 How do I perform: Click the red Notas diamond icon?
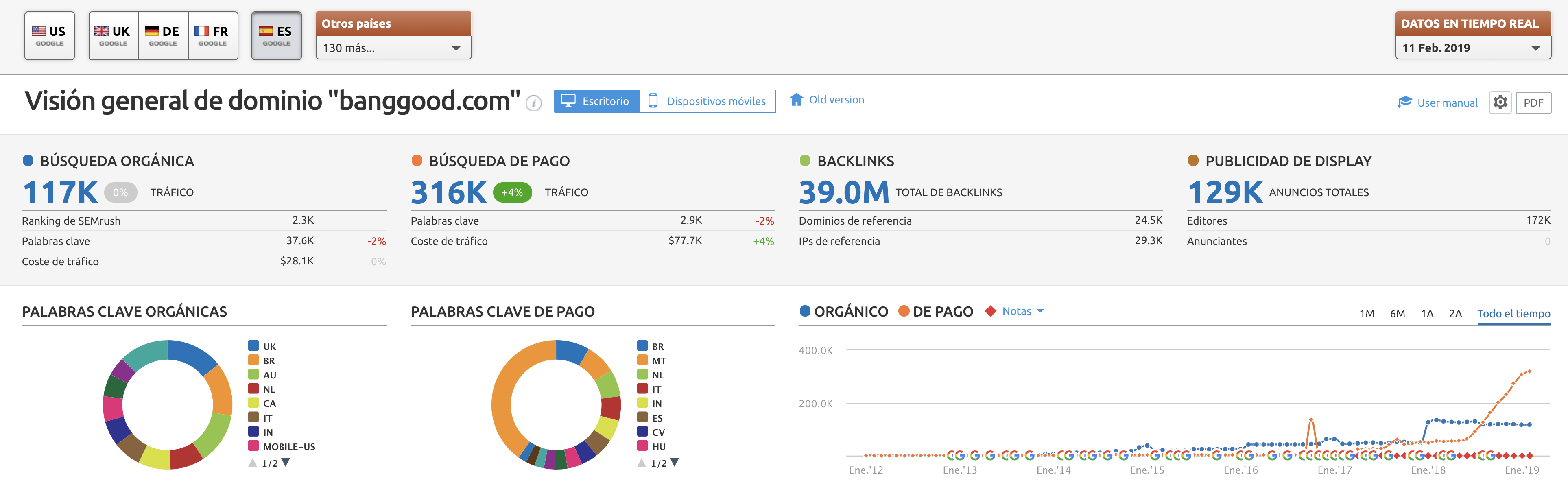[991, 311]
